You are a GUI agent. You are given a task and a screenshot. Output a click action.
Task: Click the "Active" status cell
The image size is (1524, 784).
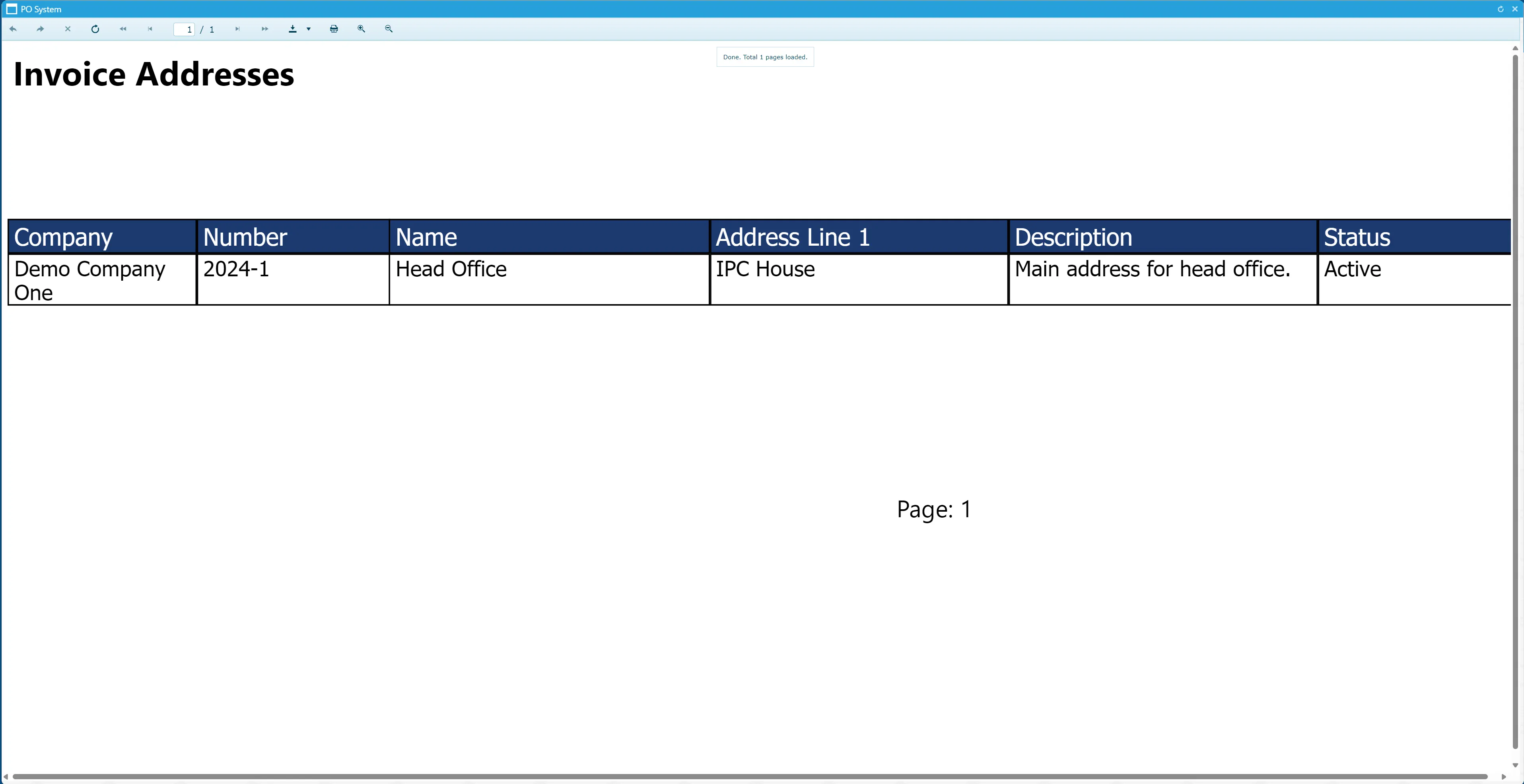click(1415, 280)
